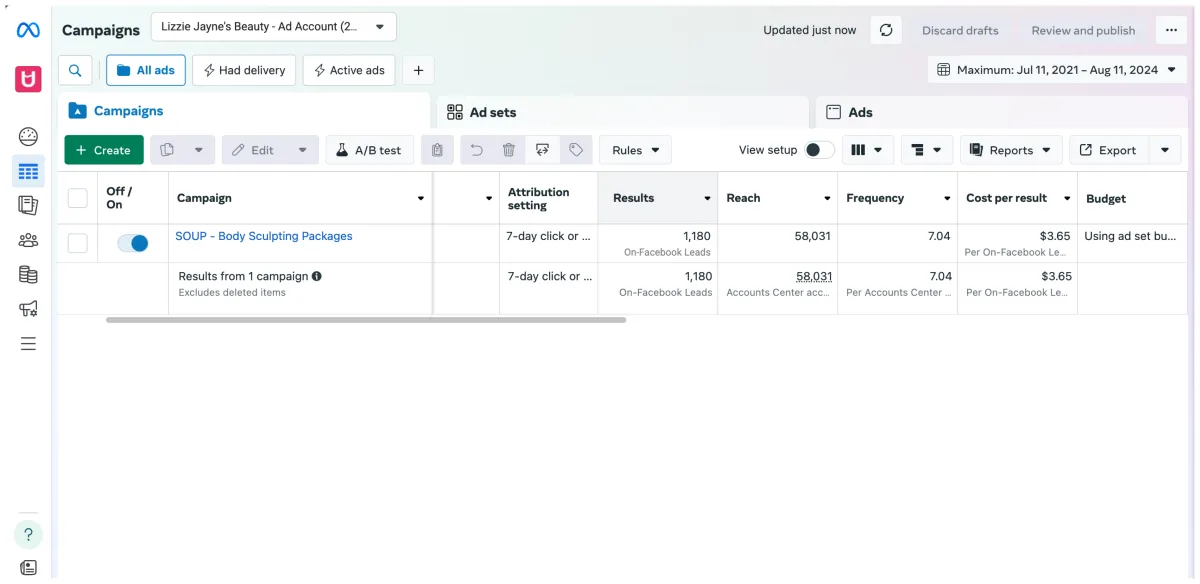The image size is (1200, 584).
Task: Click the "Updated just now" status text
Action: click(810, 30)
